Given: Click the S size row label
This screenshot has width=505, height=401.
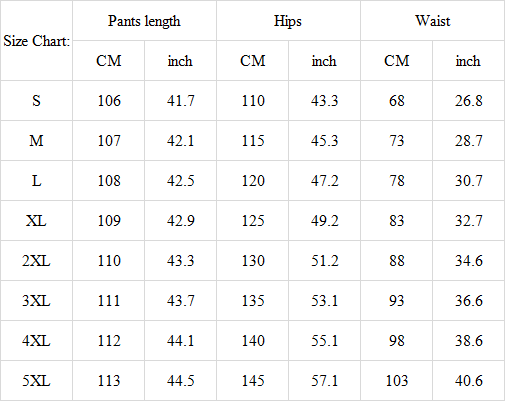Looking at the screenshot, I should click(36, 100).
